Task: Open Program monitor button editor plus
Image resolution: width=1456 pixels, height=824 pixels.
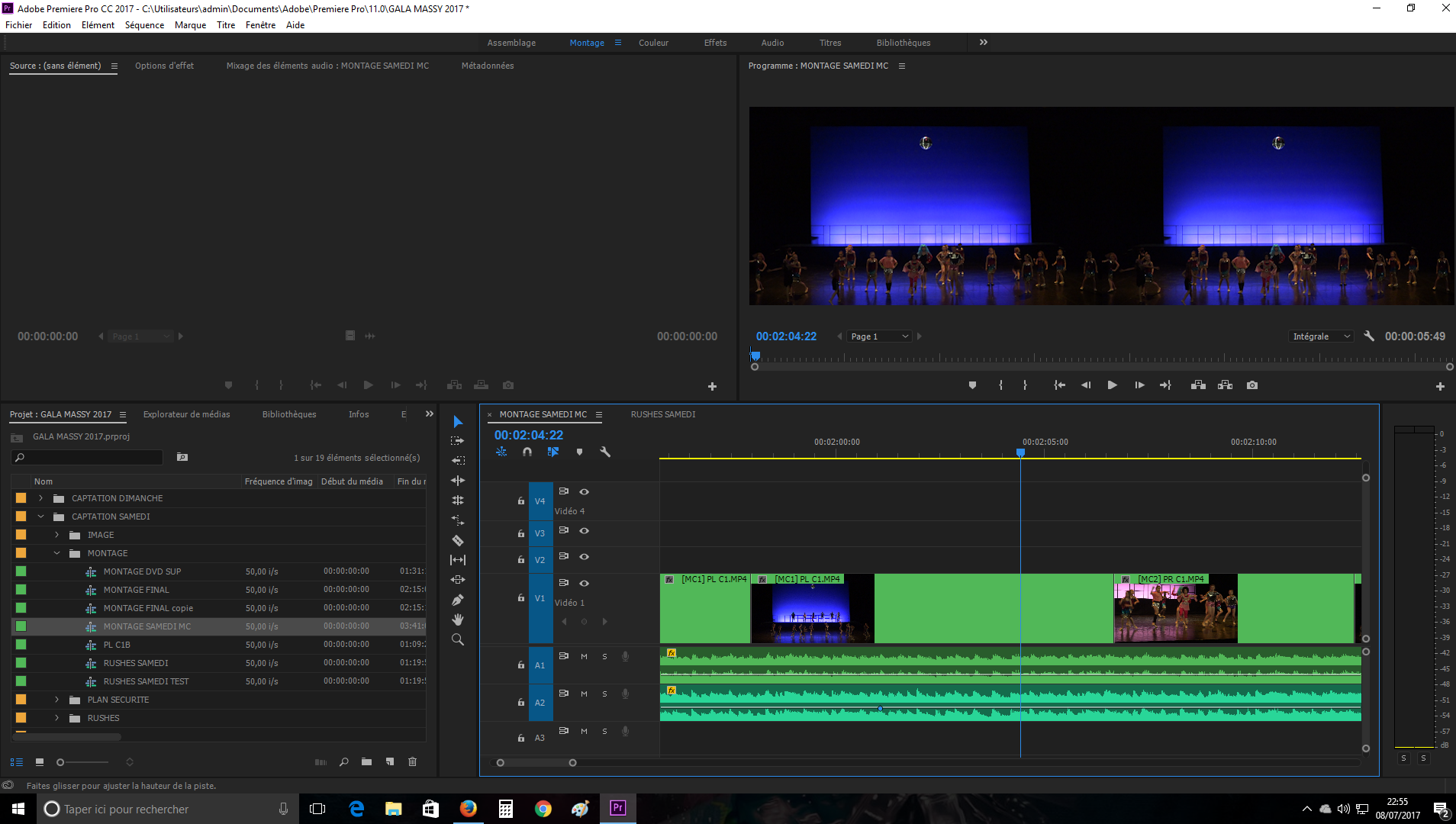Action: [x=1440, y=387]
